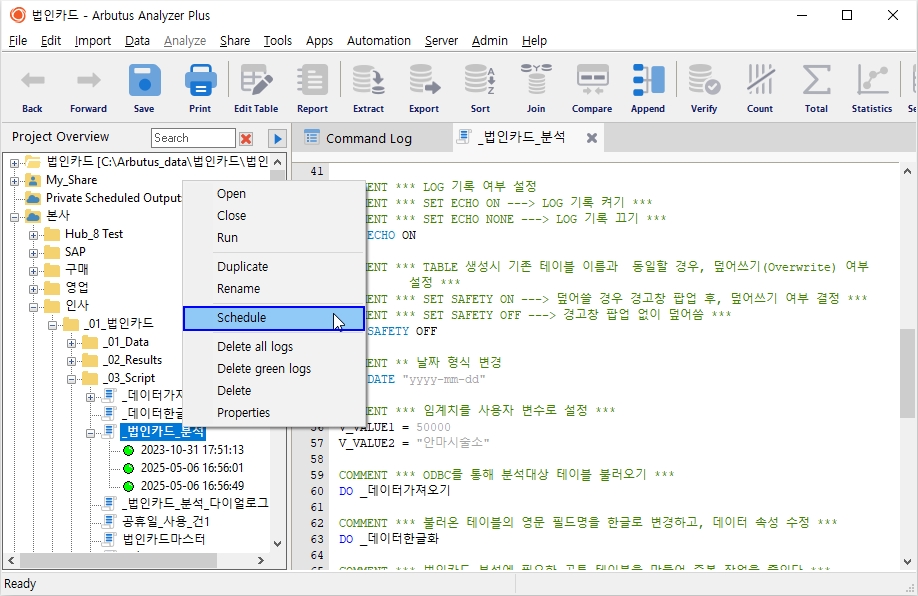Click the project tree scroll down arrow
The width and height of the screenshot is (918, 596).
278,544
